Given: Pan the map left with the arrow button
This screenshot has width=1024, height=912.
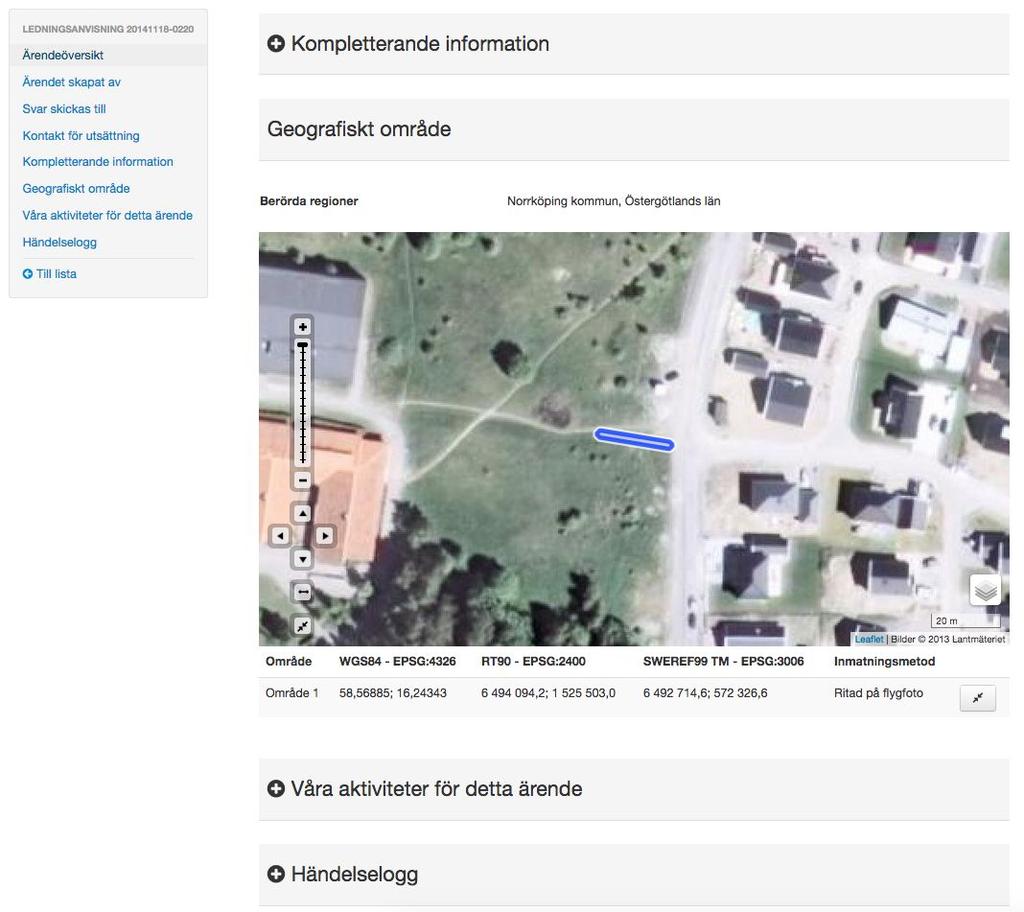Looking at the screenshot, I should [x=280, y=536].
